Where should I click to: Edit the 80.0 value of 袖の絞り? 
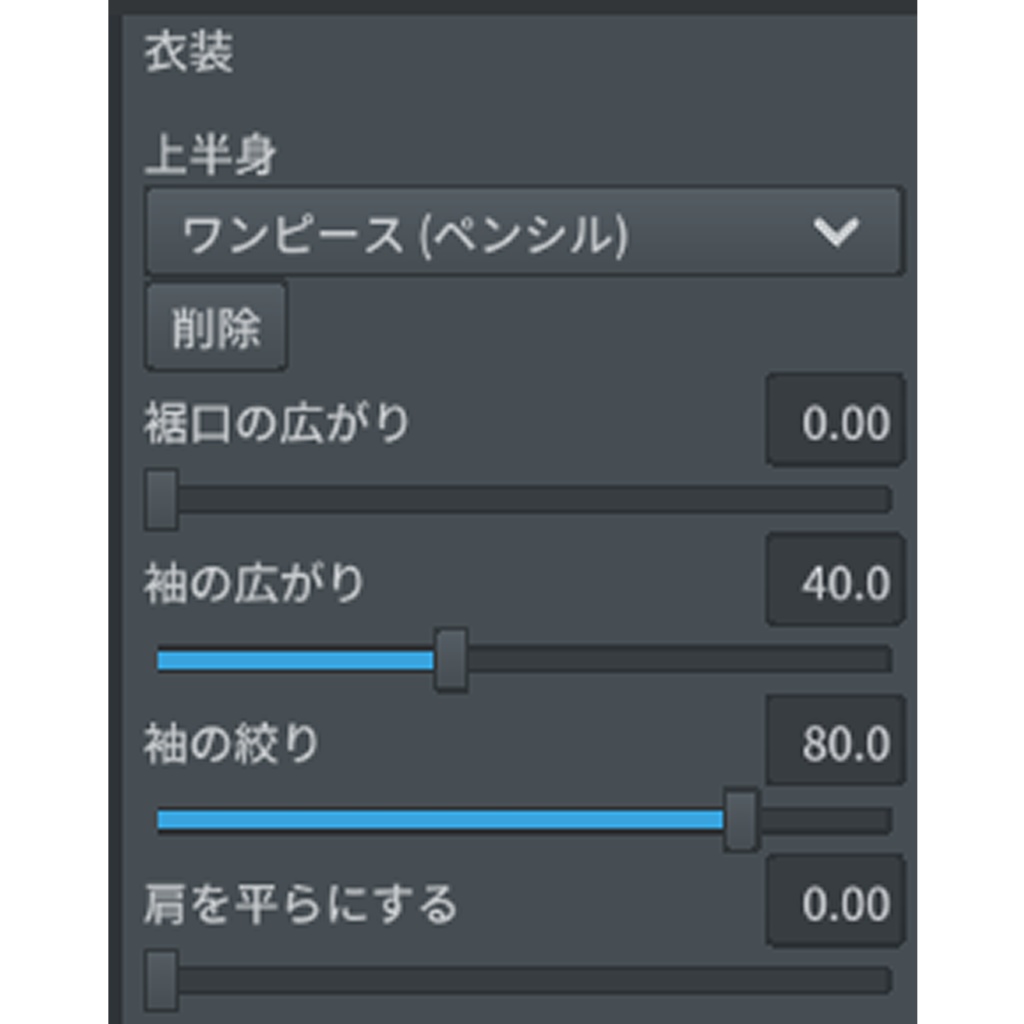click(835, 740)
